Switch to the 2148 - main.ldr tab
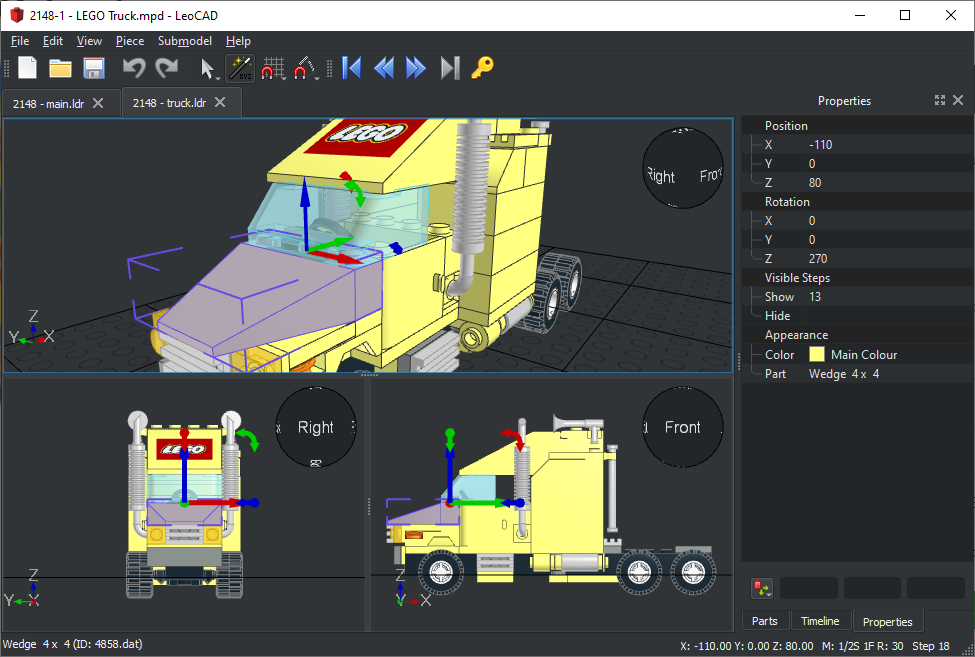This screenshot has height=657, width=975. [x=48, y=103]
